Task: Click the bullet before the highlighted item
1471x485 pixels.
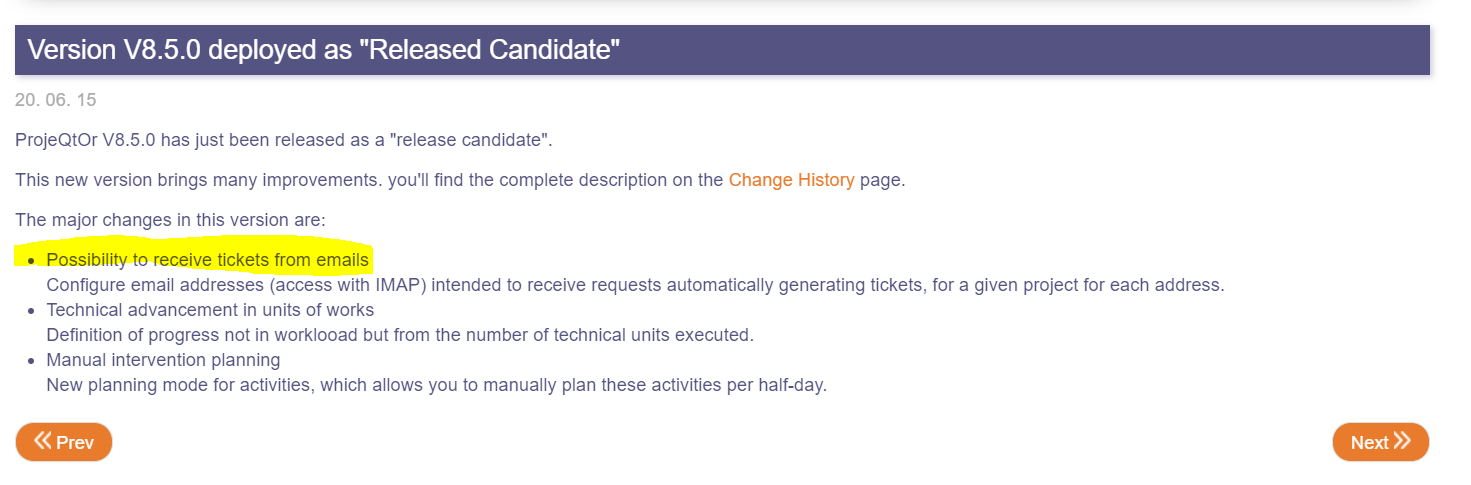Action: click(32, 261)
